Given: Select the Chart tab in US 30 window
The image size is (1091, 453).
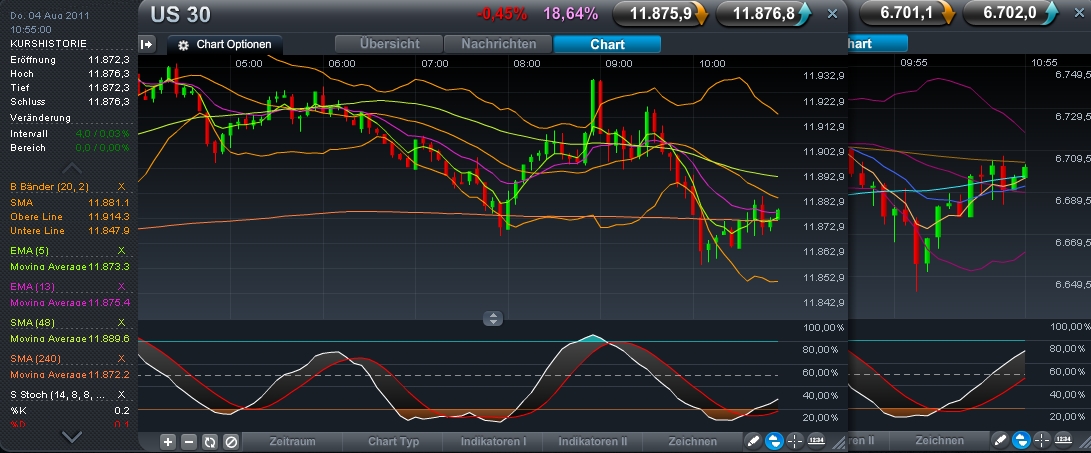Looking at the screenshot, I should point(607,44).
